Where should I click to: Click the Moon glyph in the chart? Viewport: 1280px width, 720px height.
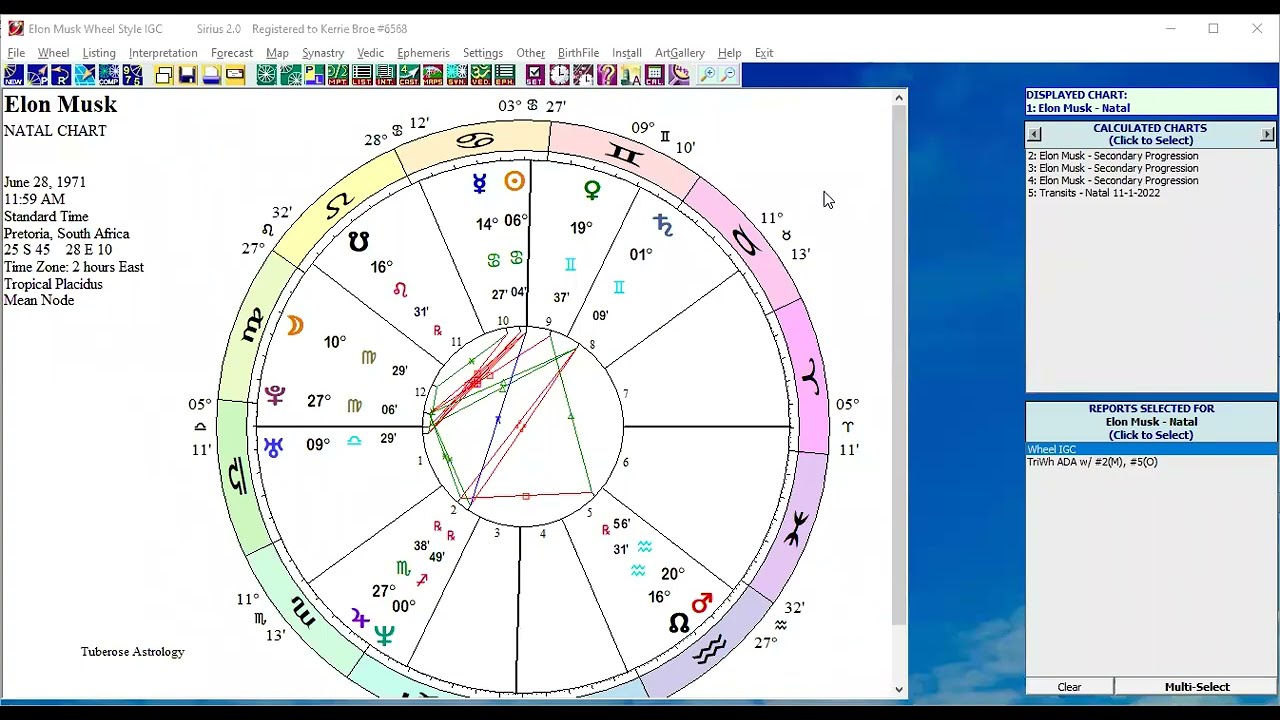(x=295, y=325)
